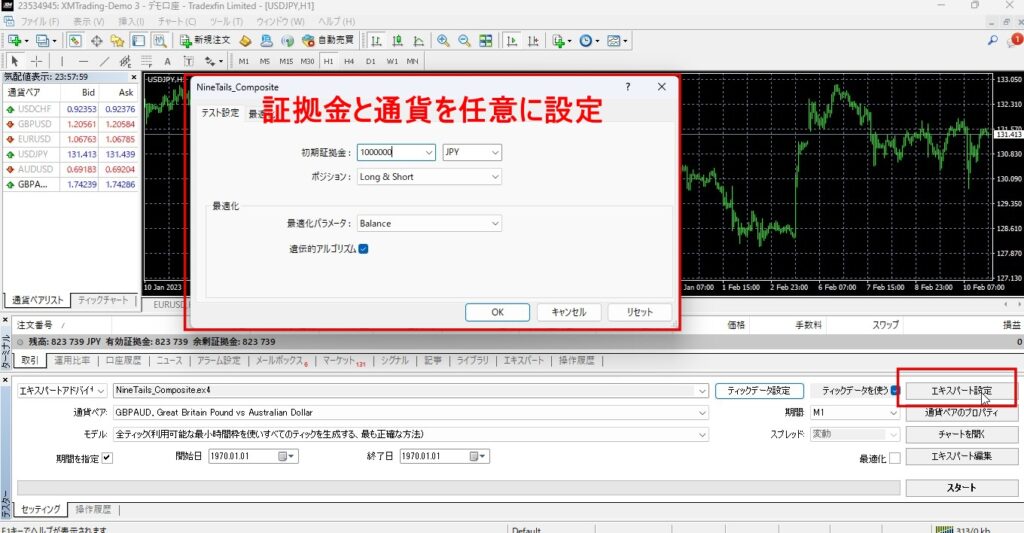Click the dialog help question mark

(628, 86)
